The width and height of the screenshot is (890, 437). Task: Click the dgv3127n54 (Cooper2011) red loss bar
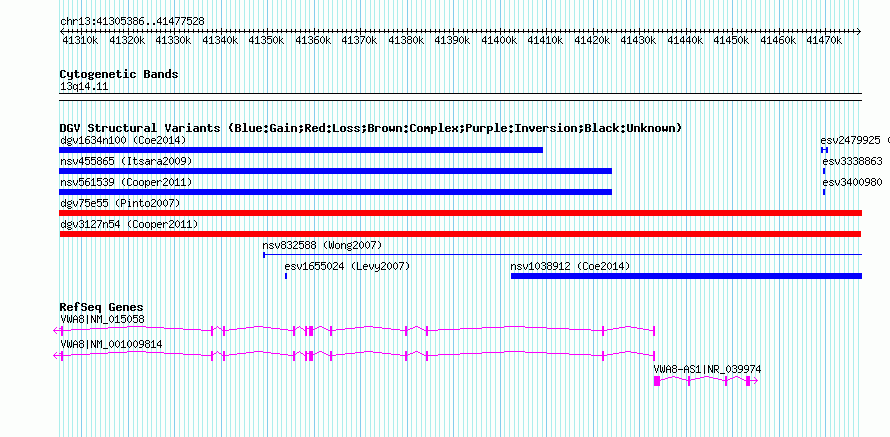click(460, 234)
